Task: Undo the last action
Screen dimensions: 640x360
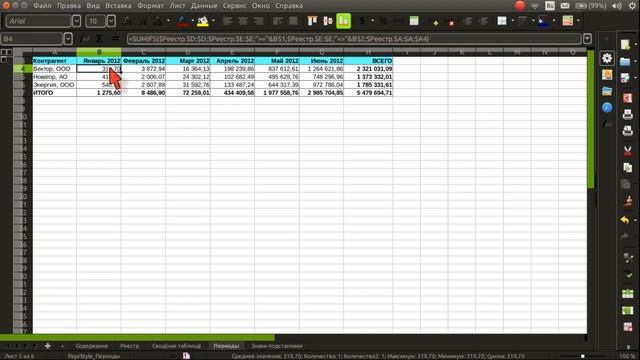Action: 625,220
